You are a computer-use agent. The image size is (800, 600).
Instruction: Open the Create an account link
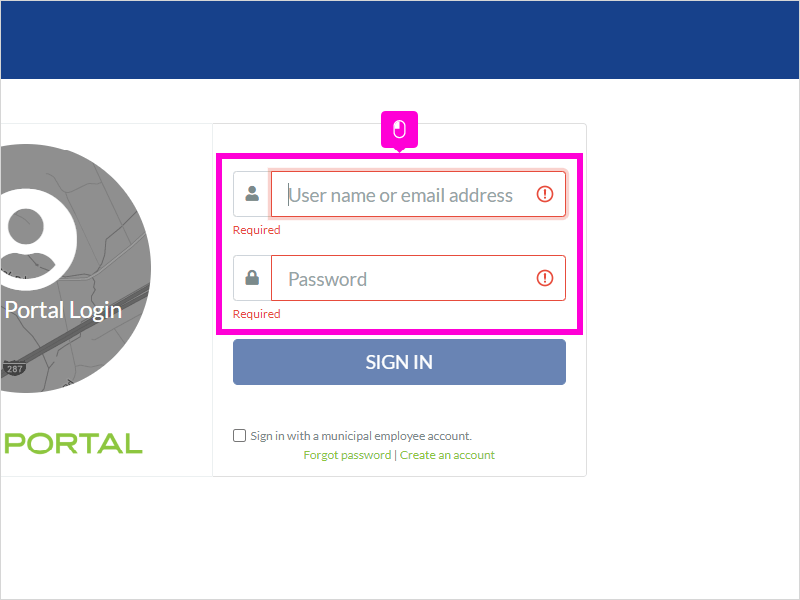(x=447, y=455)
